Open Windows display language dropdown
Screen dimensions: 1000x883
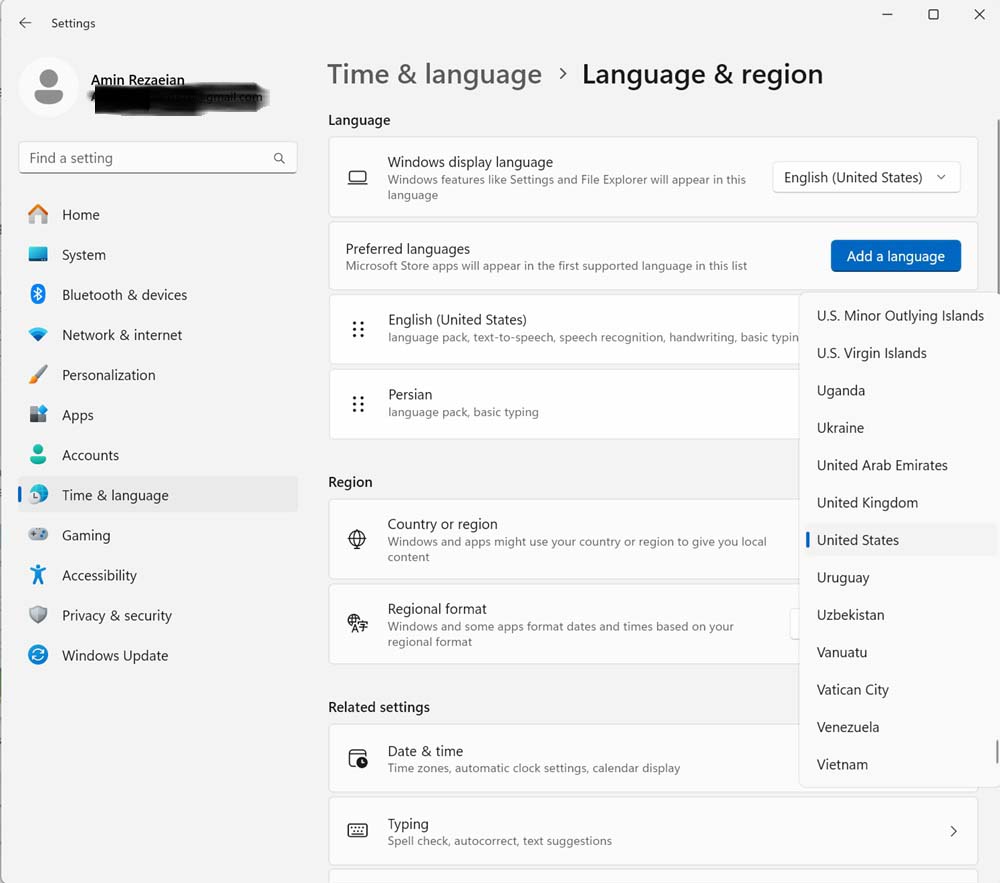coord(866,177)
